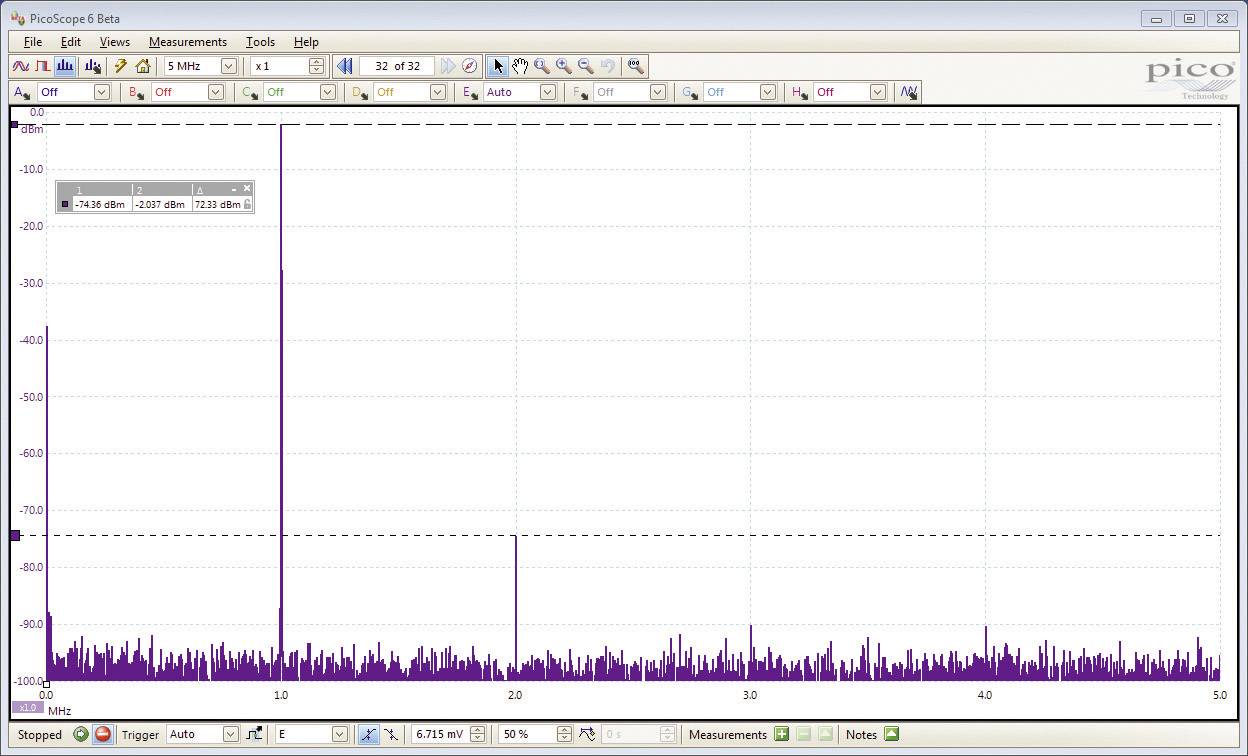This screenshot has width=1248, height=756.
Task: Select the oscilloscope scope view icon
Action: pos(21,66)
